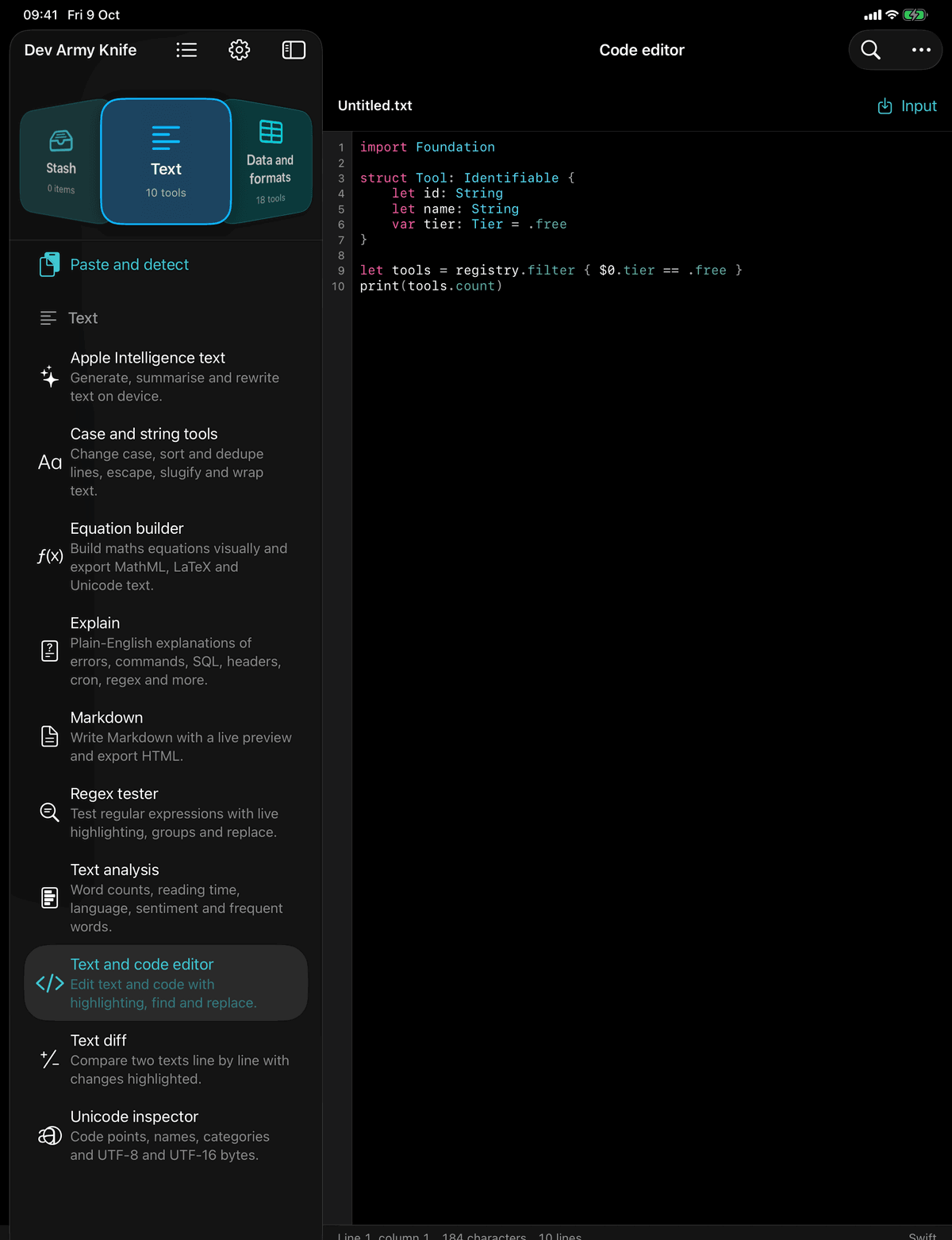Image resolution: width=952 pixels, height=1240 pixels.
Task: Open Paste and detect
Action: coord(166,264)
